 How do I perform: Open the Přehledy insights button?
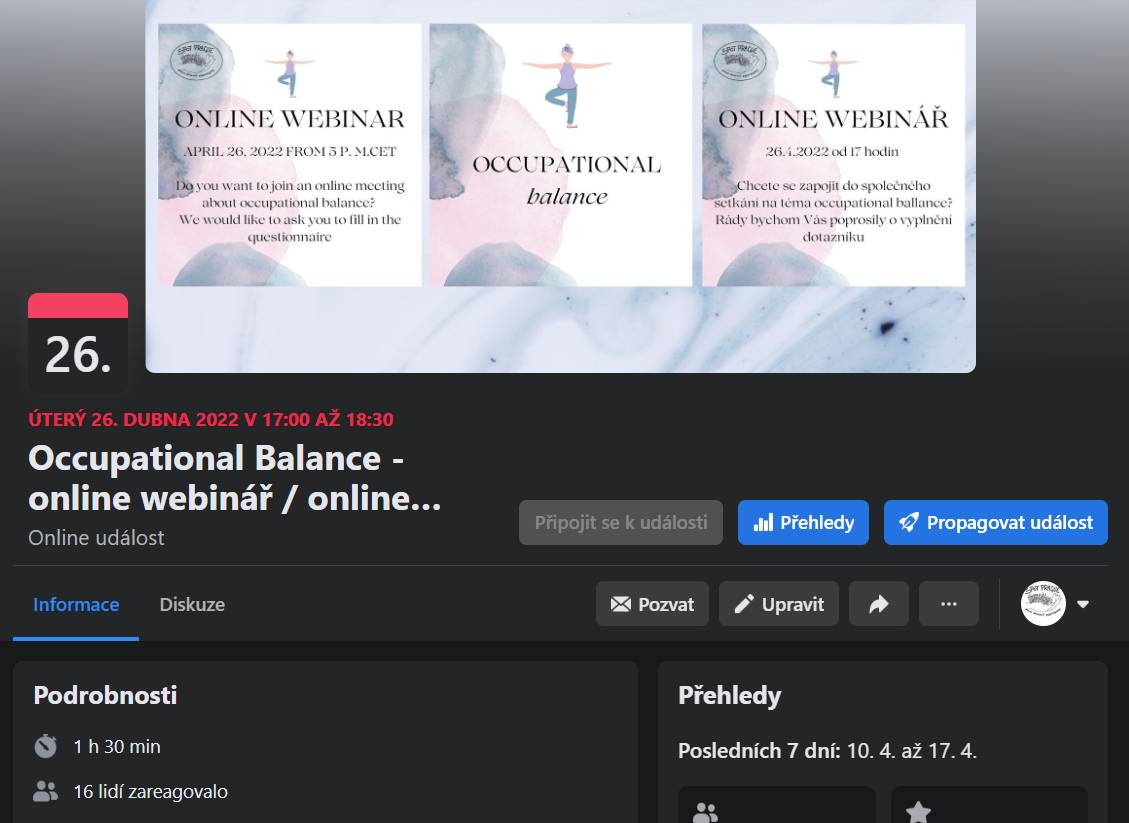(803, 522)
